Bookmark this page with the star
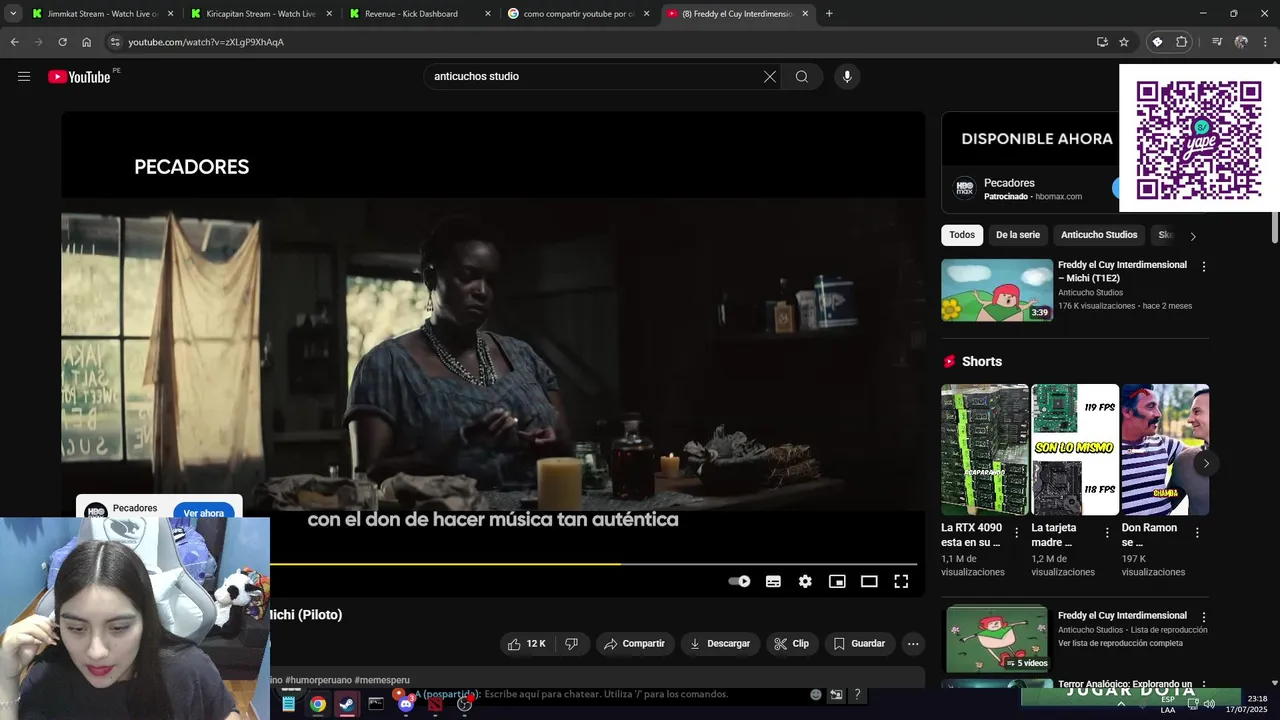The image size is (1280, 720). coord(1124,42)
